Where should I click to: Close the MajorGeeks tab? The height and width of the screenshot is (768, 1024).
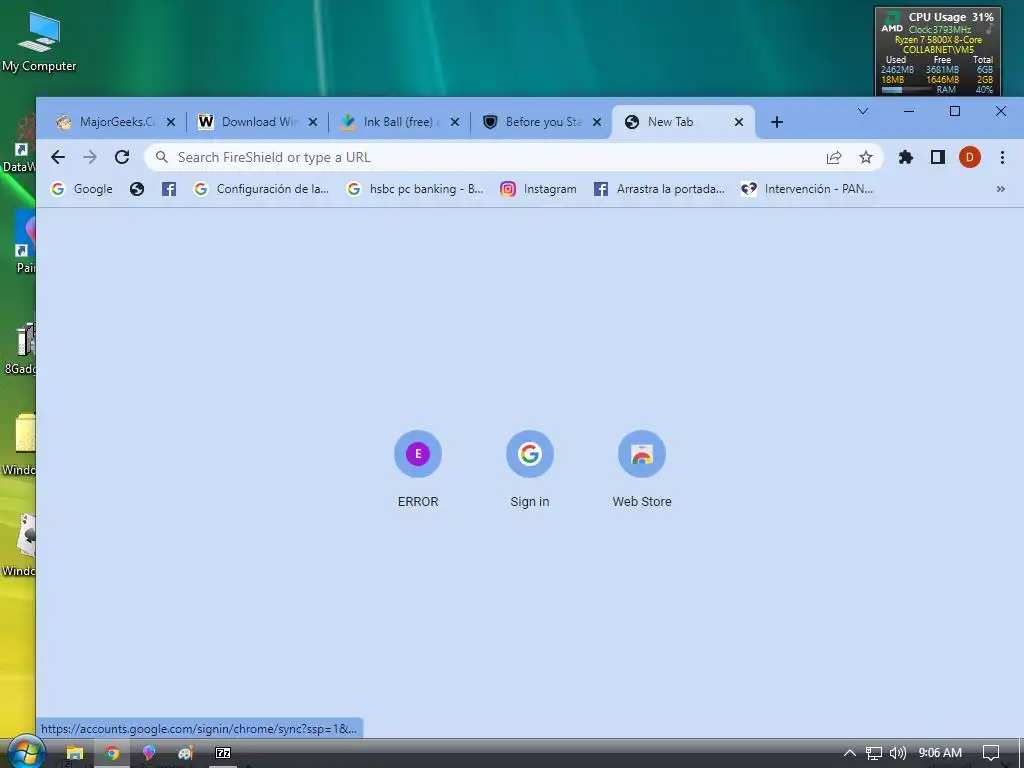tap(170, 122)
